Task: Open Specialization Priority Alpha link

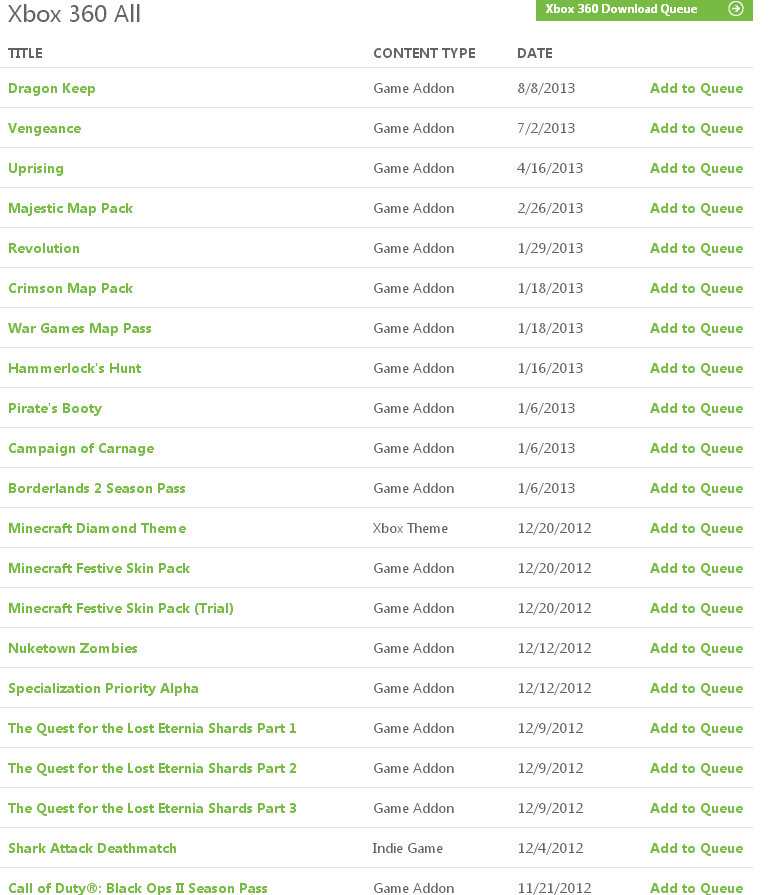Action: [103, 688]
